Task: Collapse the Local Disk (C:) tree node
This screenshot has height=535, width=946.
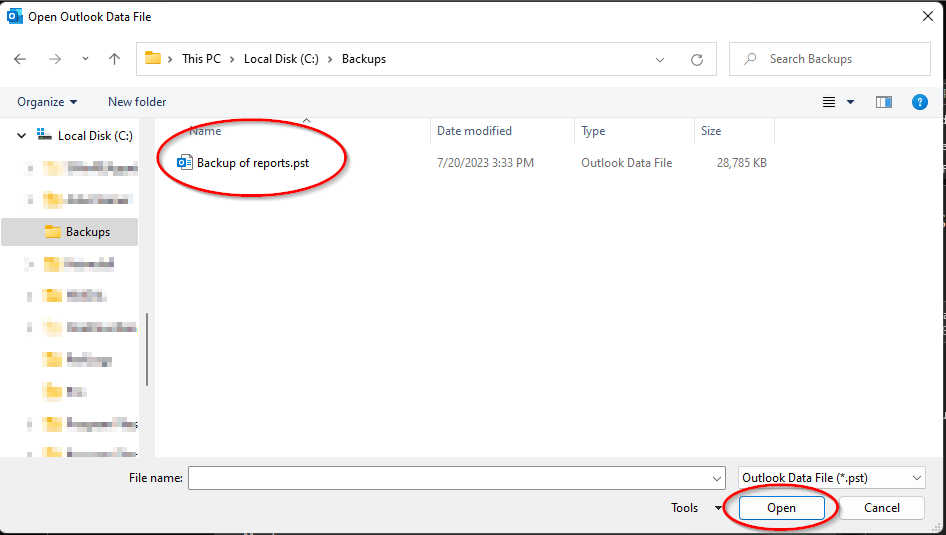Action: [x=22, y=136]
